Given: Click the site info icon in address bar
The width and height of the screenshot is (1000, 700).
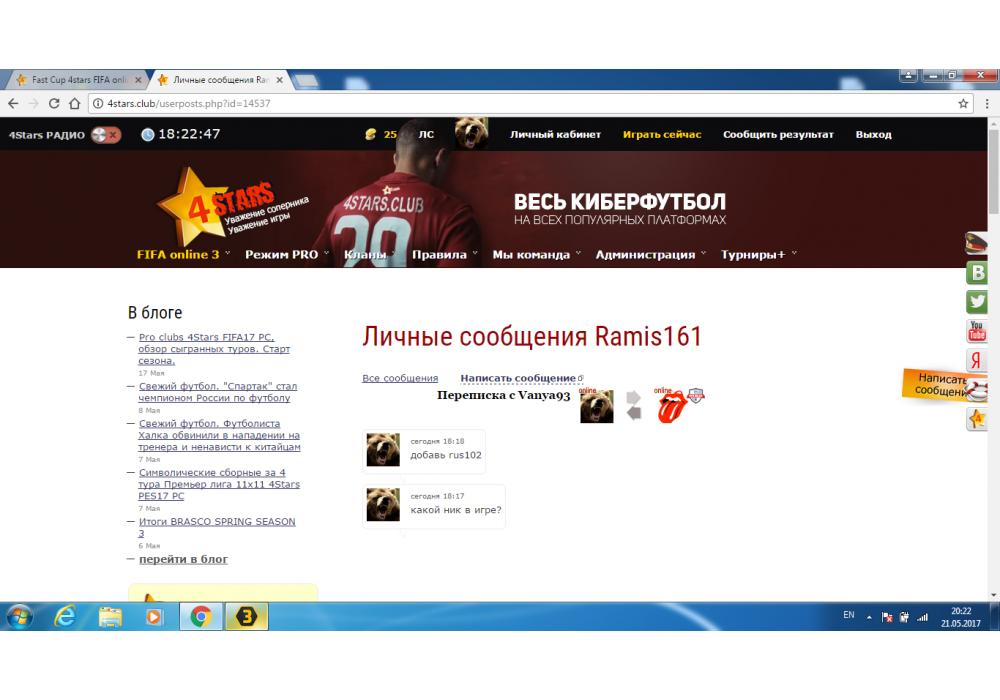Looking at the screenshot, I should pyautogui.click(x=98, y=103).
